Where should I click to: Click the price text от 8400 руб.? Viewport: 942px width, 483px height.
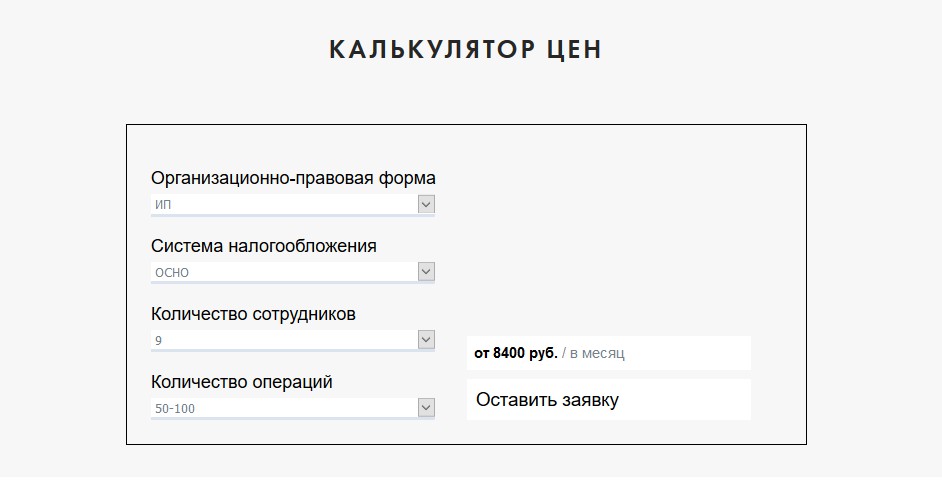[516, 353]
